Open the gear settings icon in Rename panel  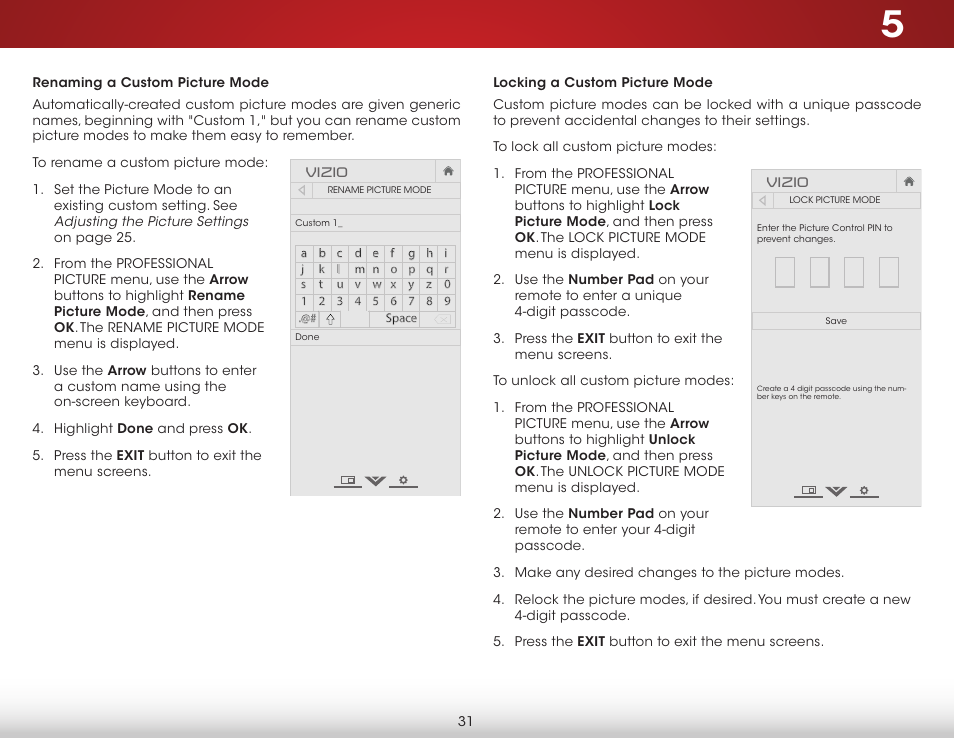click(403, 481)
